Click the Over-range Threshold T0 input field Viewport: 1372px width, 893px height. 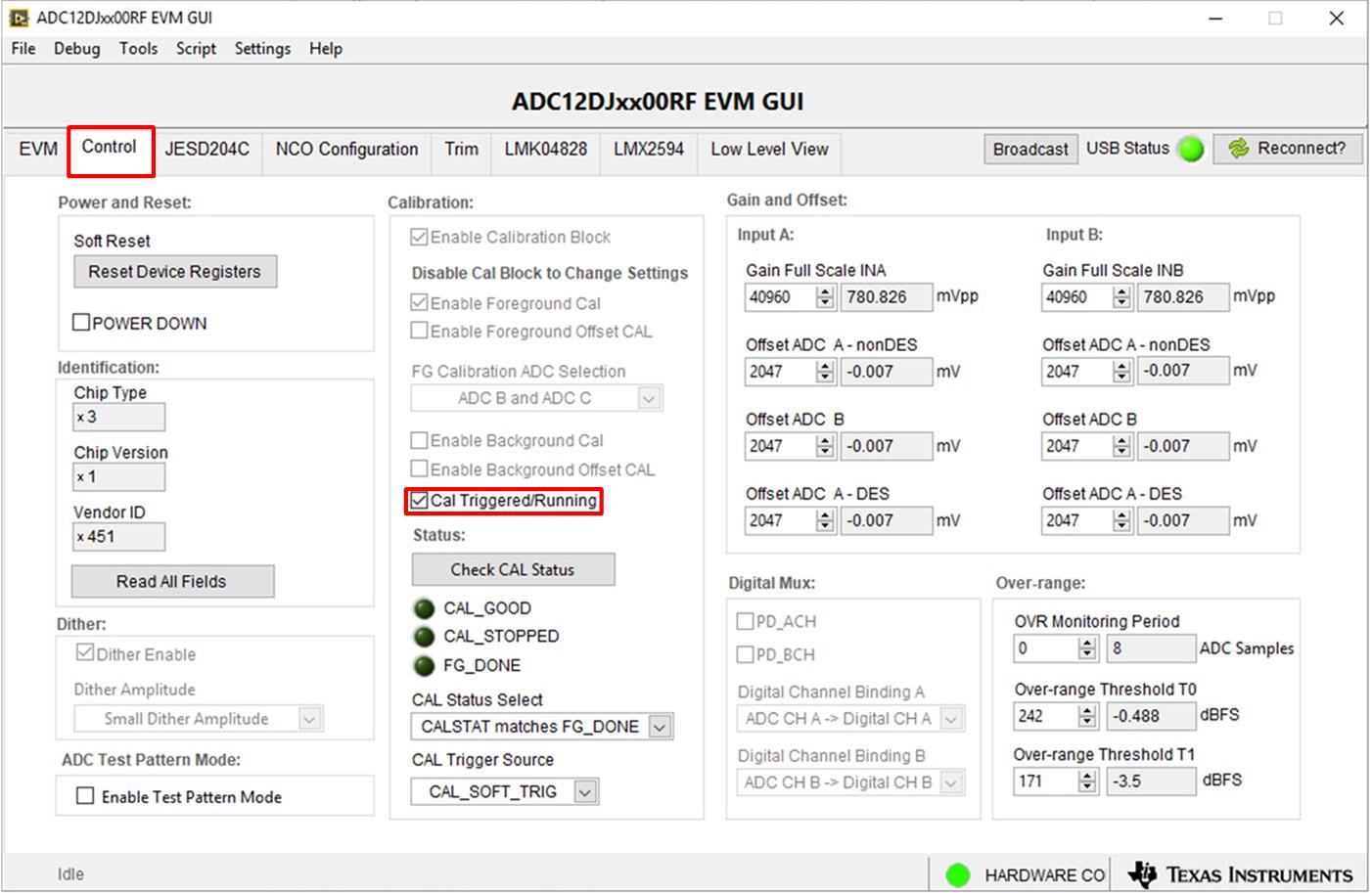1045,716
